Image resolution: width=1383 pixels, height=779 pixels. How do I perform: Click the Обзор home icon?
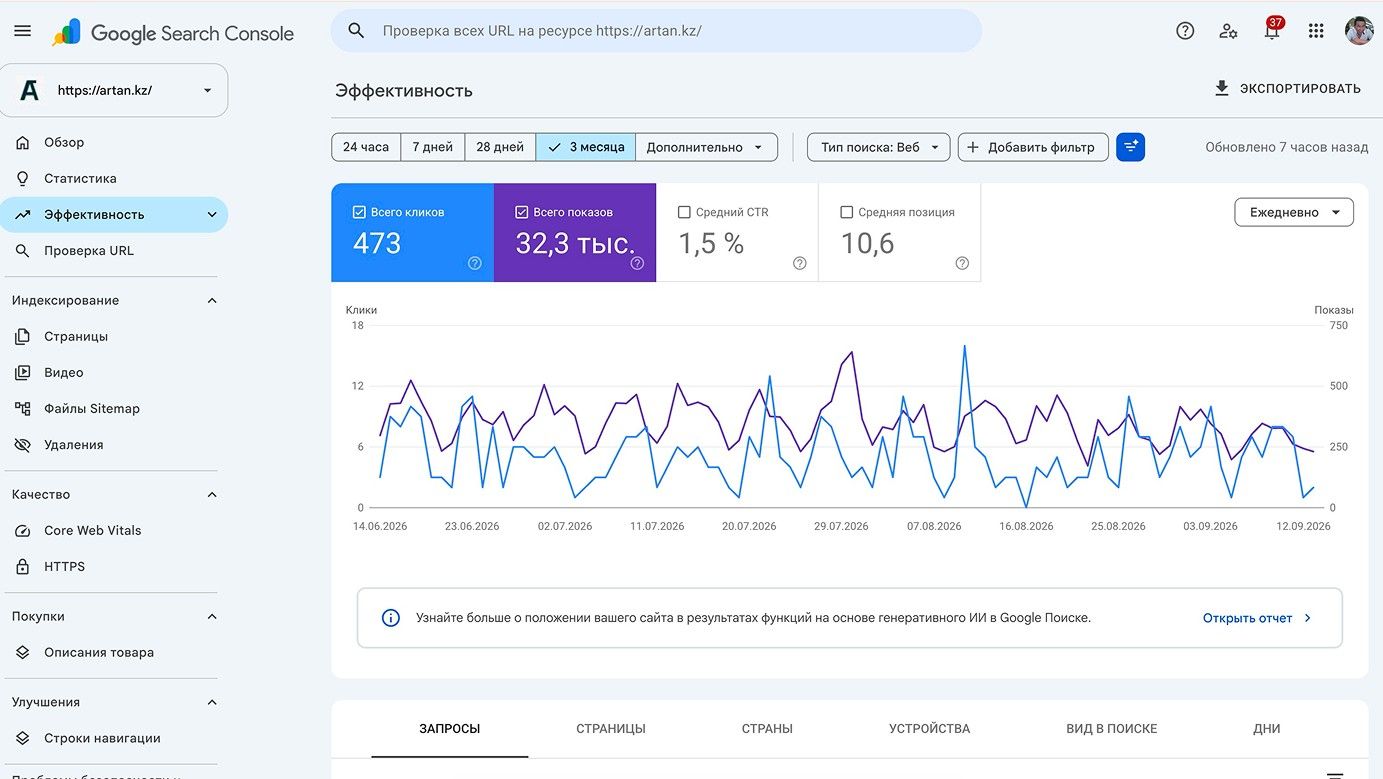coord(23,143)
